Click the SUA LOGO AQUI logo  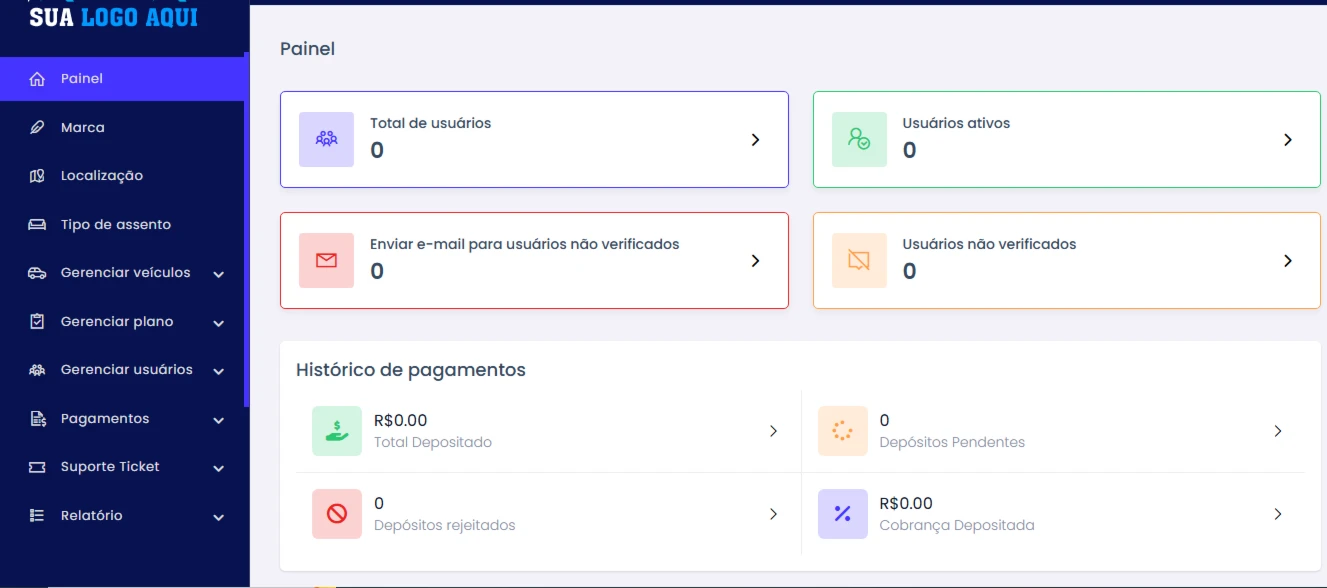point(114,16)
